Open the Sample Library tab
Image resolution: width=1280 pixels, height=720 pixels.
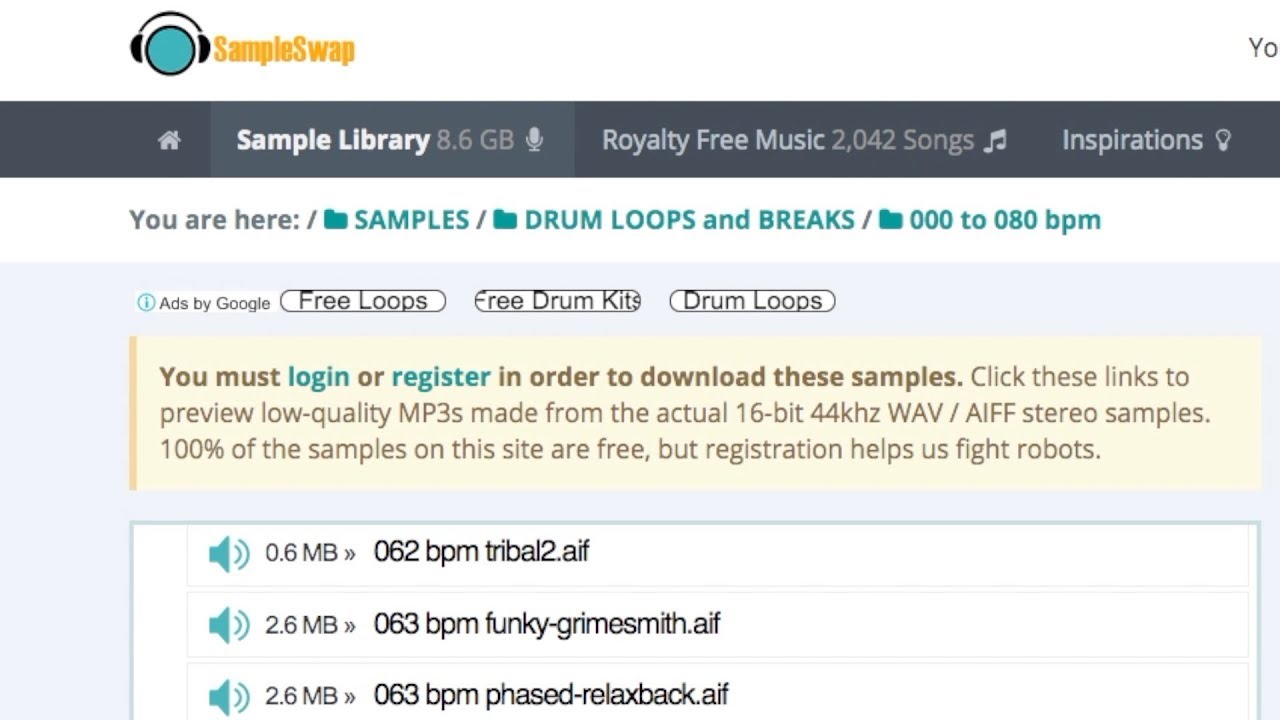point(390,140)
